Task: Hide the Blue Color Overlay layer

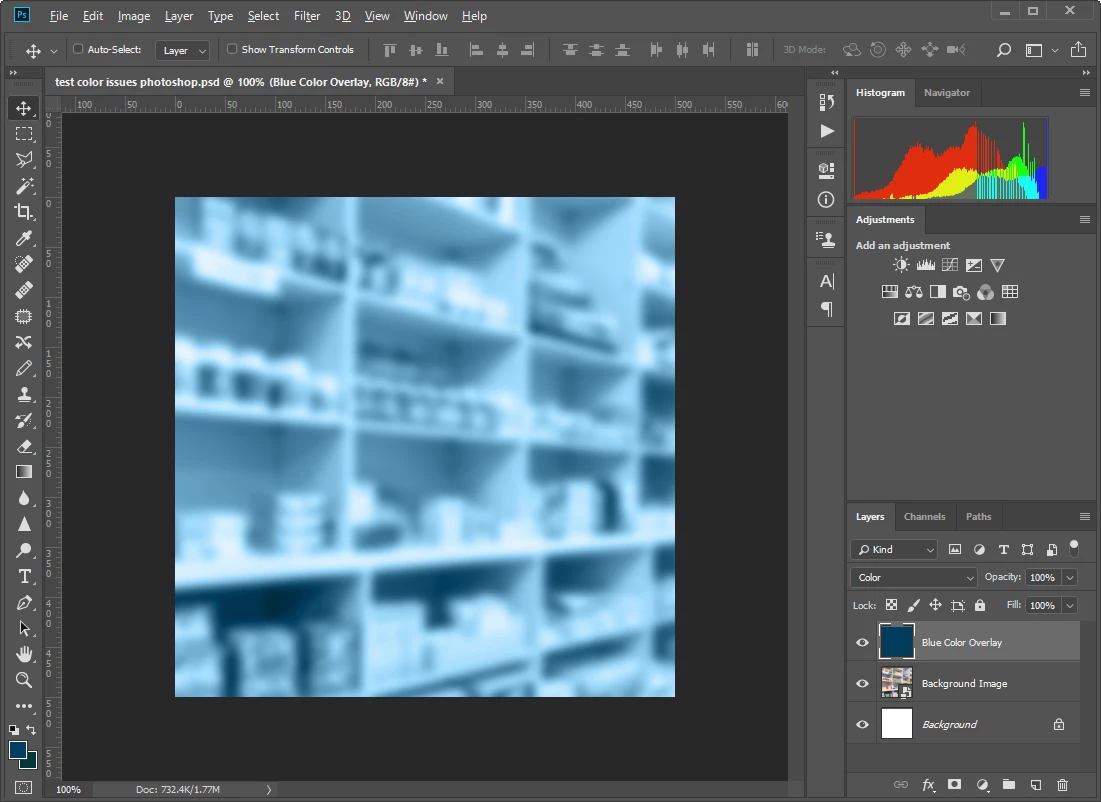Action: [862, 642]
